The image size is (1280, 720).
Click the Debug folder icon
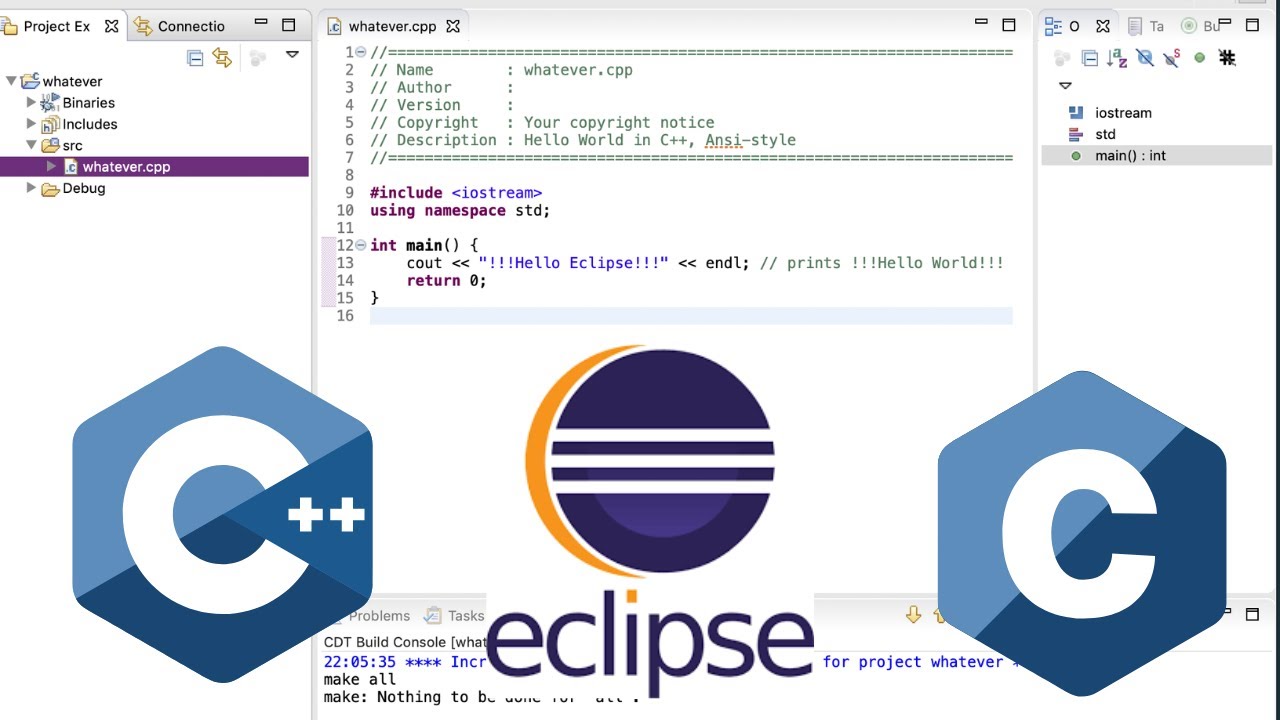(50, 188)
